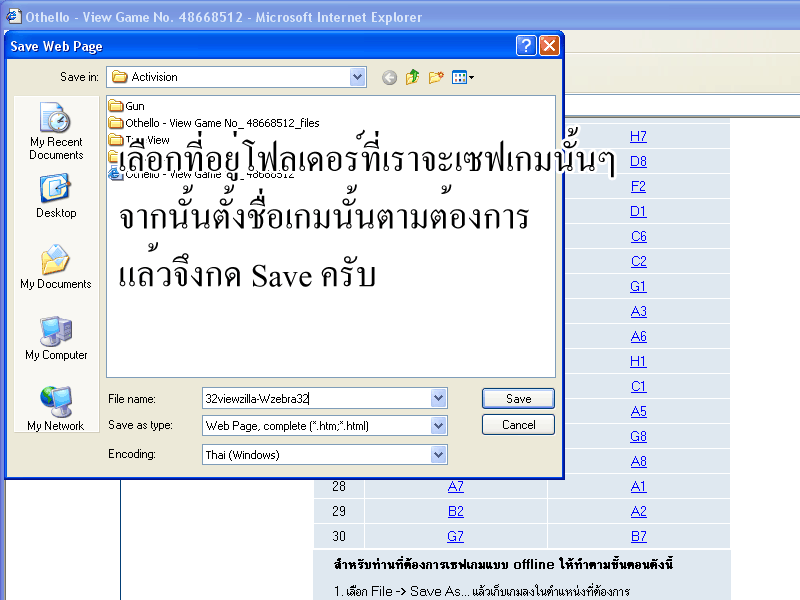Follow the C2 move link
The image size is (800, 600).
[638, 261]
